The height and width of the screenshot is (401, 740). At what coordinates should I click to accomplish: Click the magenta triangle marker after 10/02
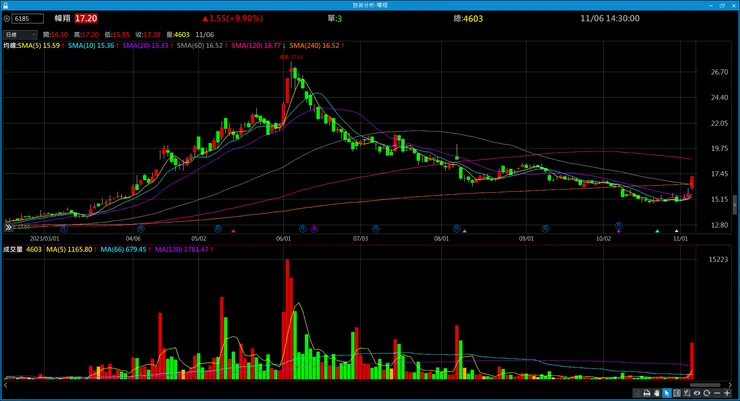click(x=619, y=231)
